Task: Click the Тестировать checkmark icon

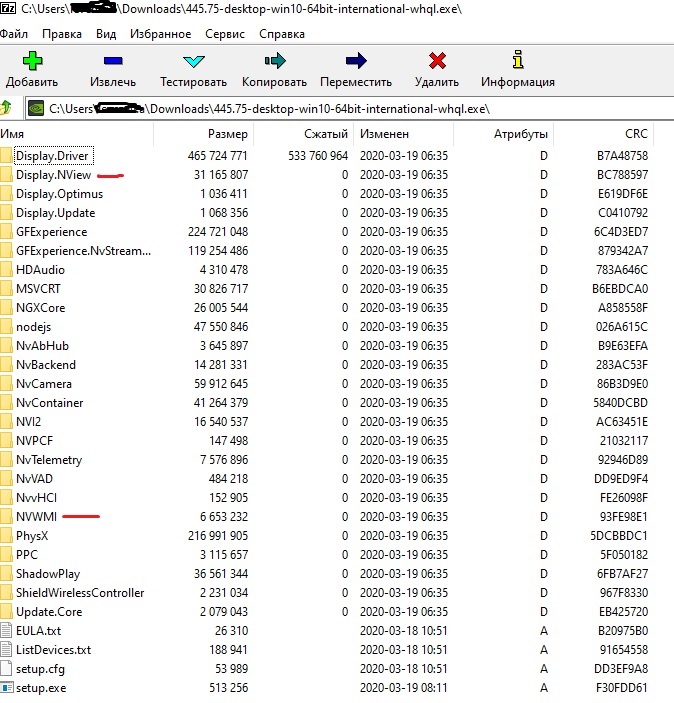Action: click(x=194, y=61)
